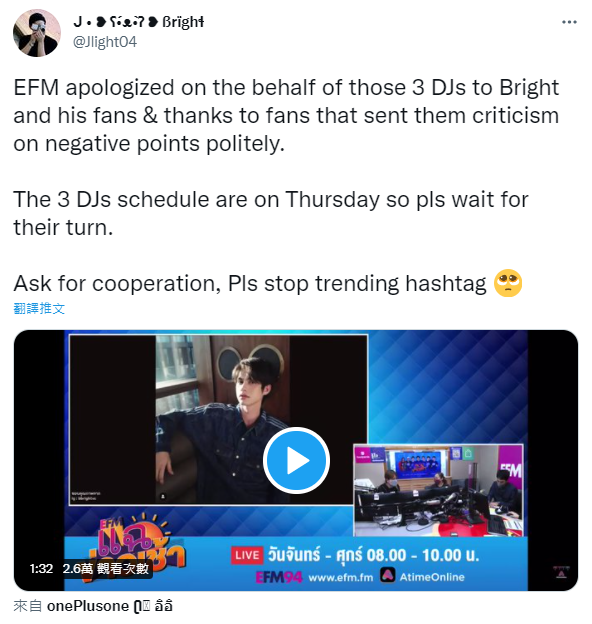Click the show logo at video bottom-left
Image resolution: width=592 pixels, height=624 pixels.
coord(133,547)
